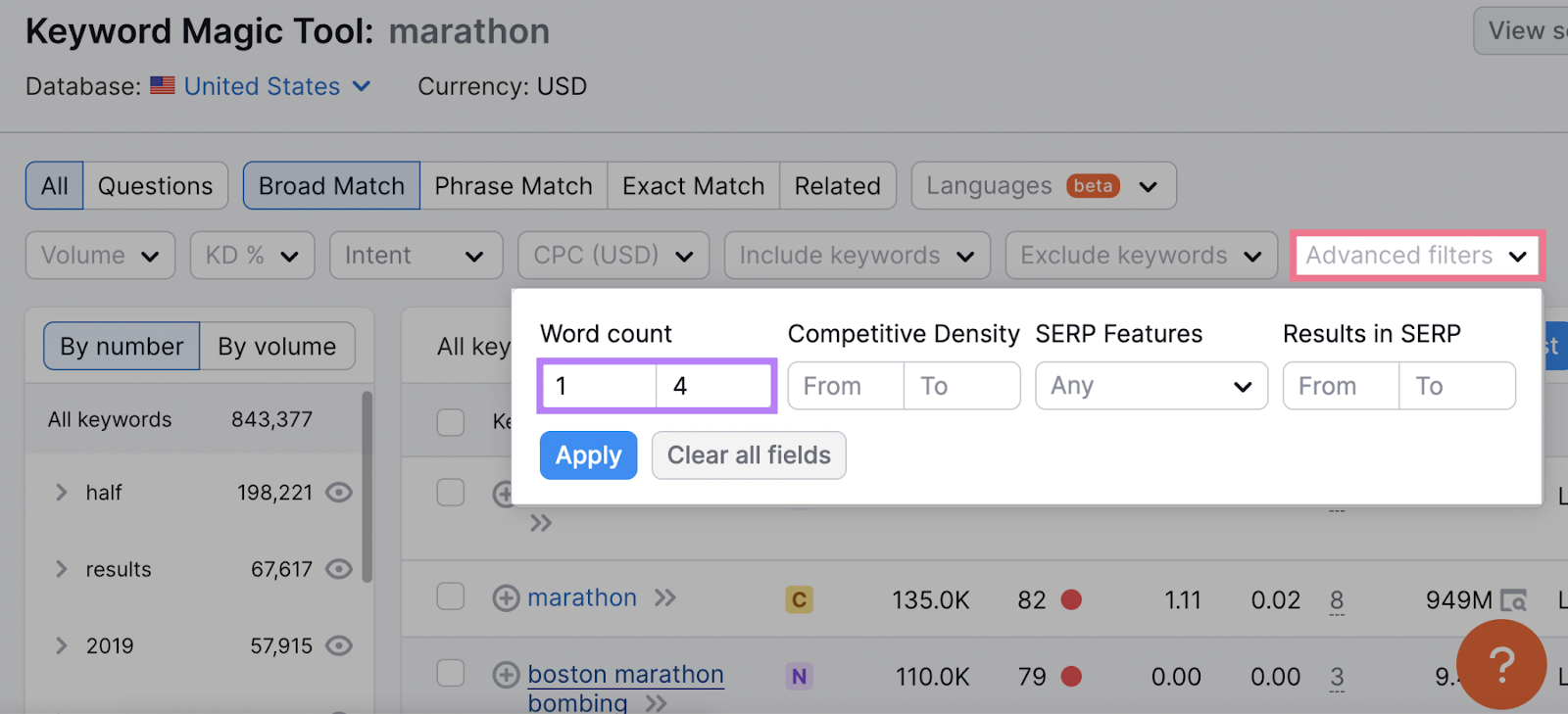Toggle eye icon for half group
Viewport: 1568px width, 714px height.
tap(339, 492)
